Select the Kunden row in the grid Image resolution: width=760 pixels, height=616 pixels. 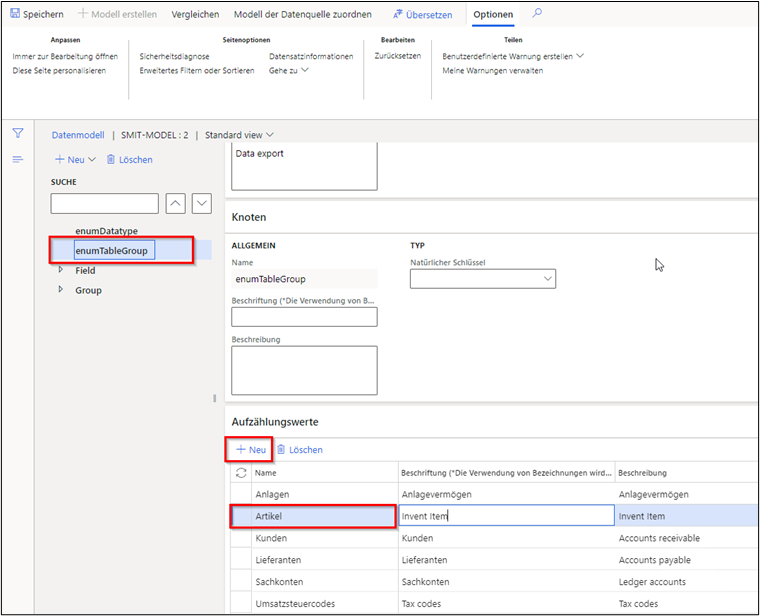(271, 538)
